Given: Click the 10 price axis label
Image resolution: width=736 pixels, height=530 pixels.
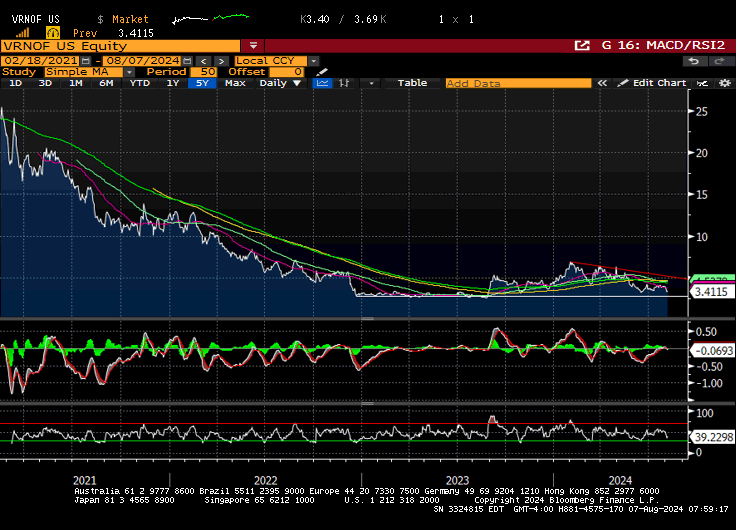Looking at the screenshot, I should pos(701,237).
